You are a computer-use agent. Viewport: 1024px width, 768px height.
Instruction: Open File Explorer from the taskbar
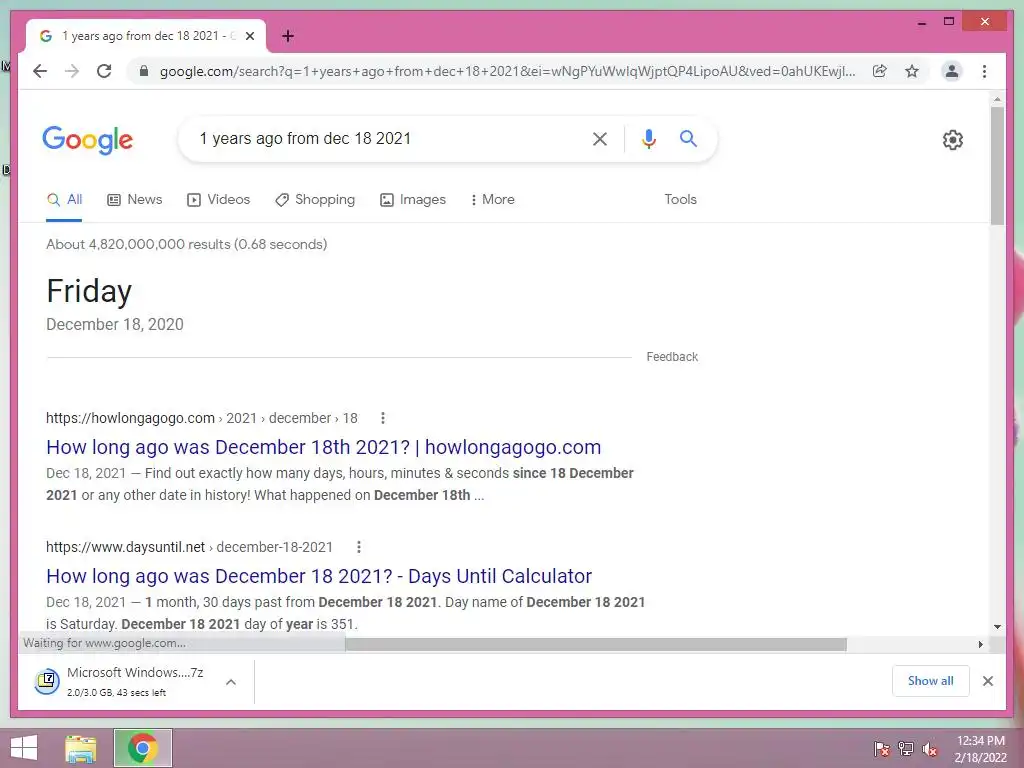[x=81, y=748]
